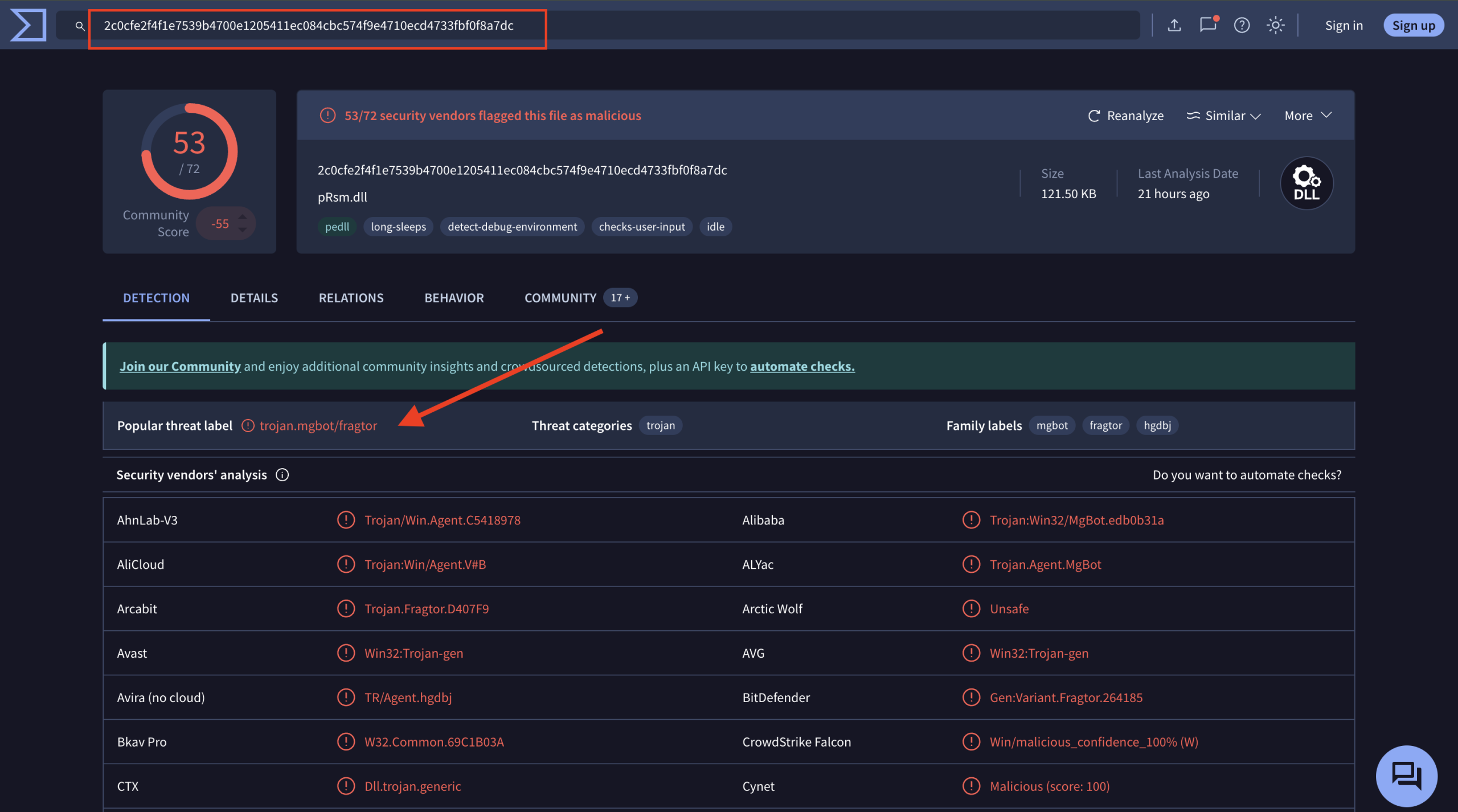Select the pedll tag
The height and width of the screenshot is (812, 1458).
tap(337, 227)
